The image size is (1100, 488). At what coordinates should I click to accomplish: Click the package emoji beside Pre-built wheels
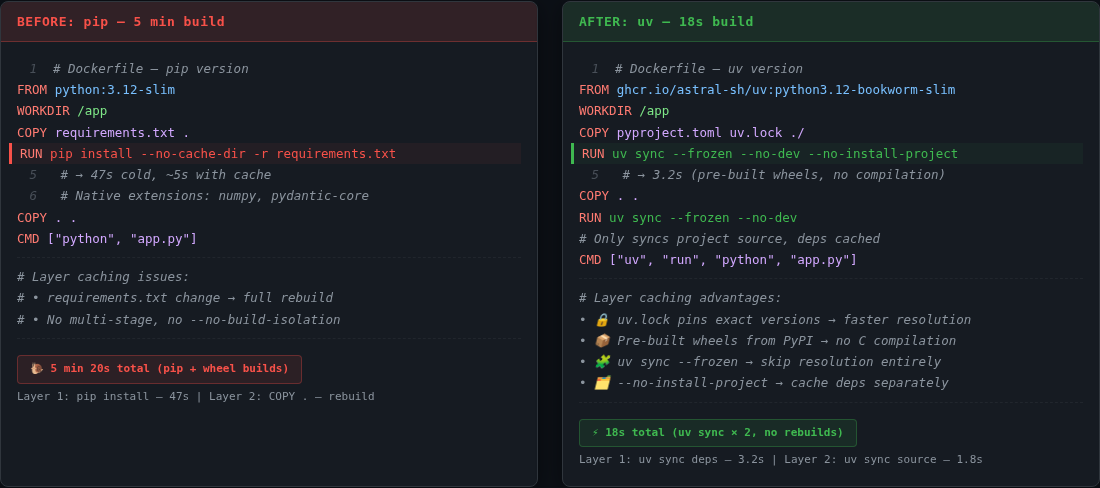[x=602, y=341]
